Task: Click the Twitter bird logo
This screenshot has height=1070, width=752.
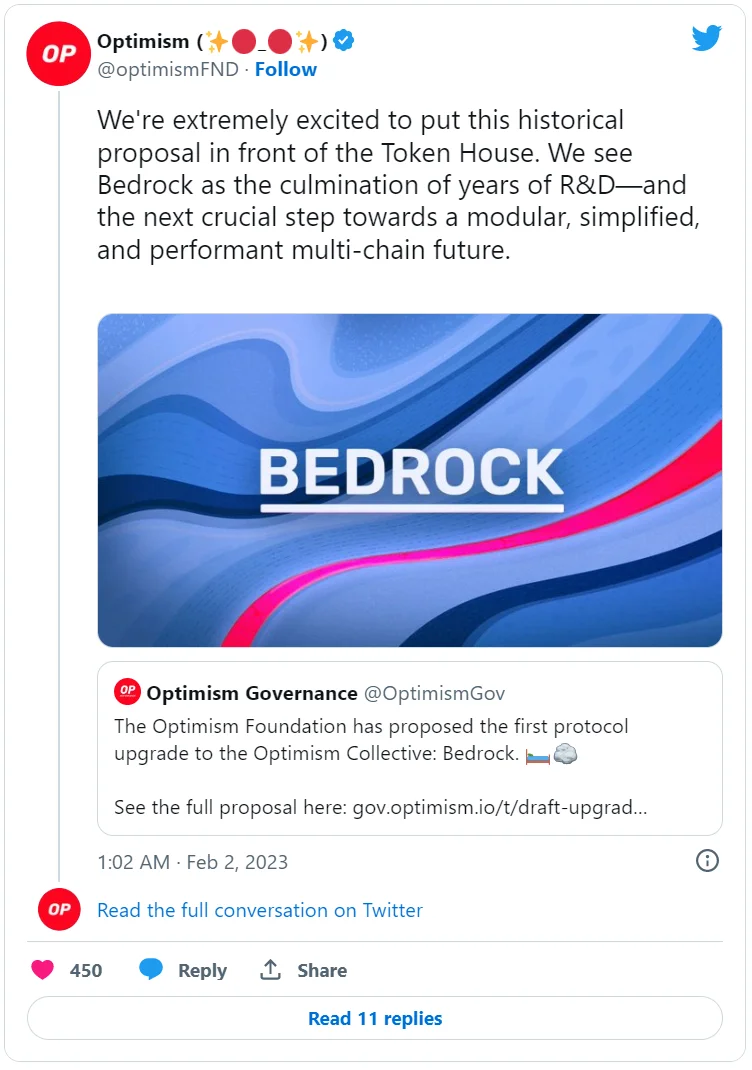Action: pos(706,39)
